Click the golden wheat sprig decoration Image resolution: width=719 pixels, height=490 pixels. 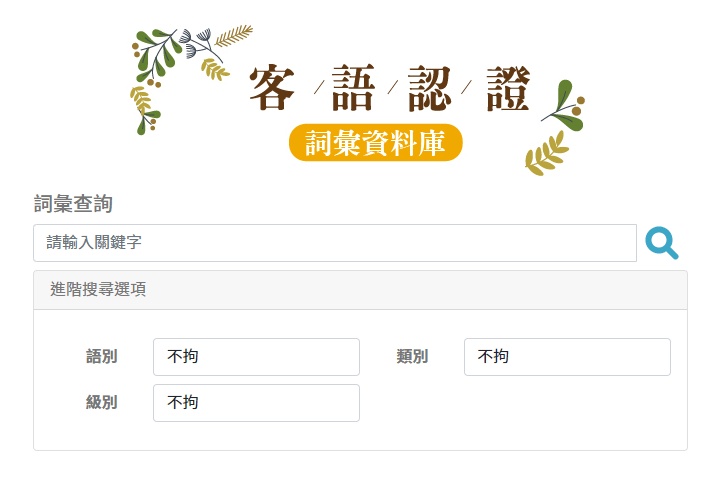pos(234,36)
